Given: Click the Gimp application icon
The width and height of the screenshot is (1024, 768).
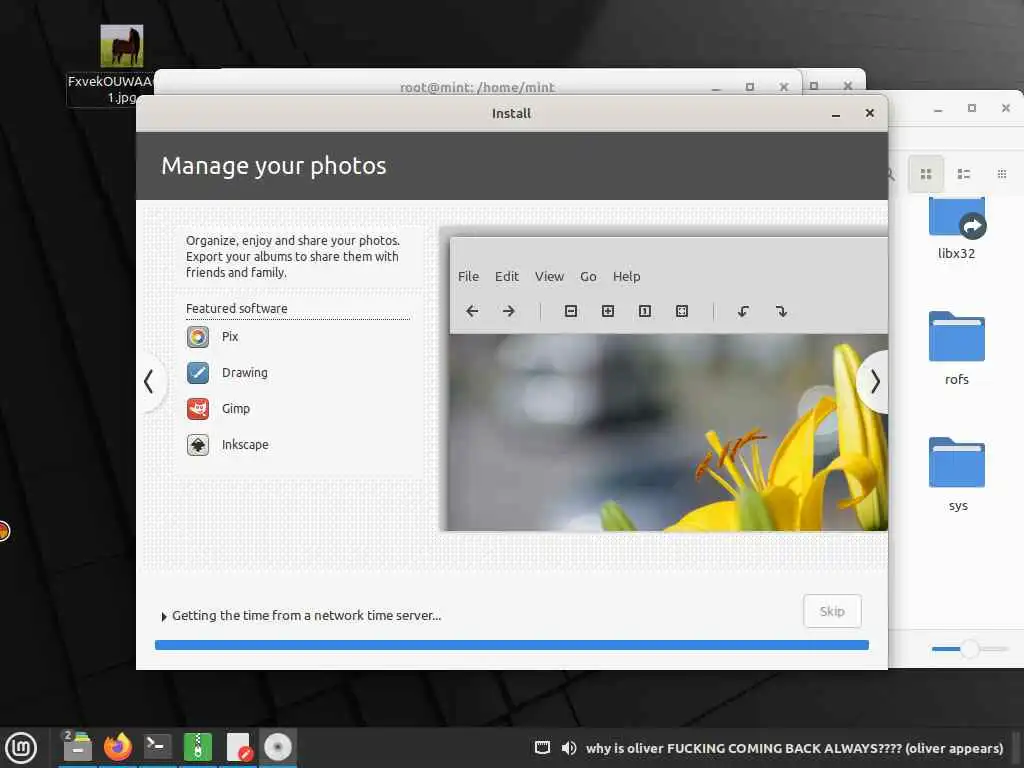Looking at the screenshot, I should tap(198, 409).
